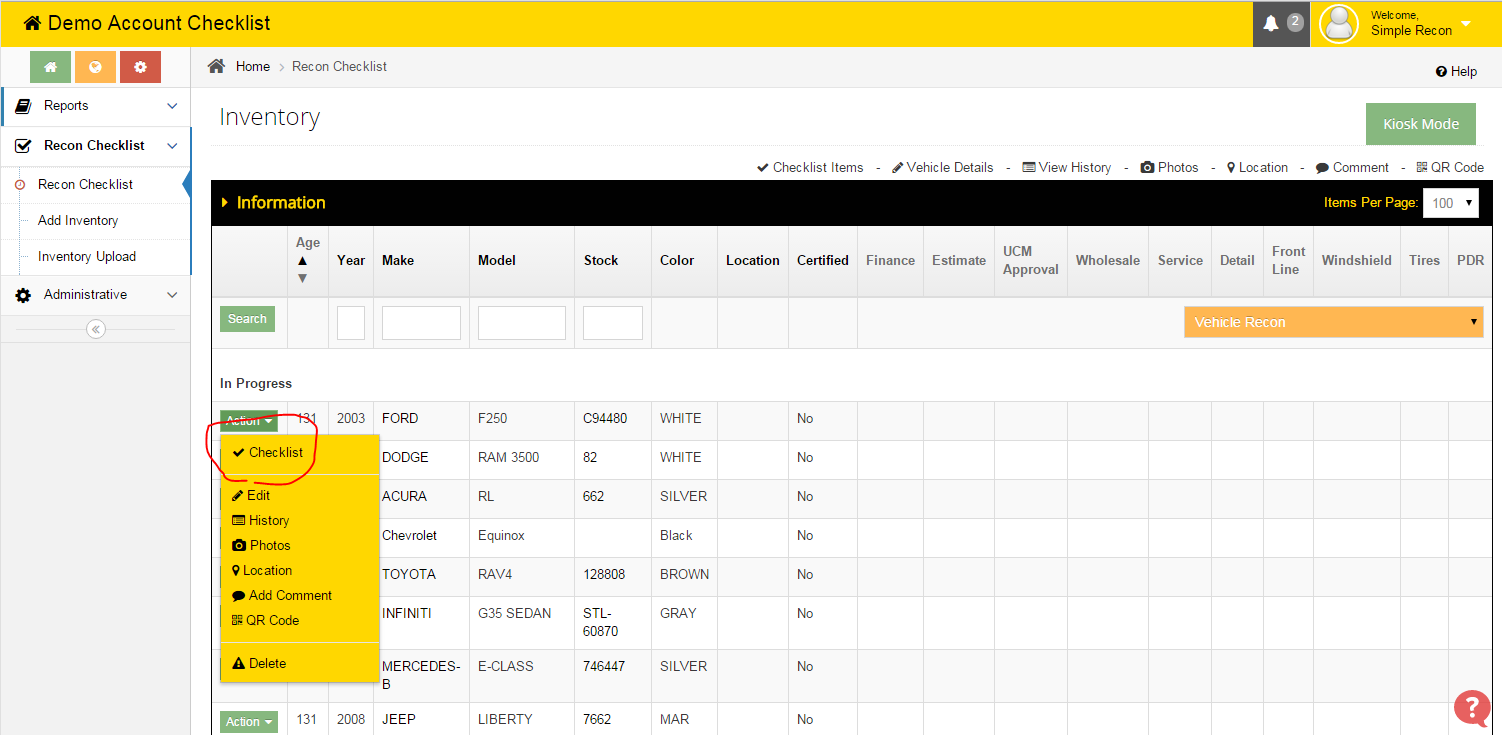Choose Edit from the Action menu
Image resolution: width=1502 pixels, height=735 pixels.
[251, 495]
